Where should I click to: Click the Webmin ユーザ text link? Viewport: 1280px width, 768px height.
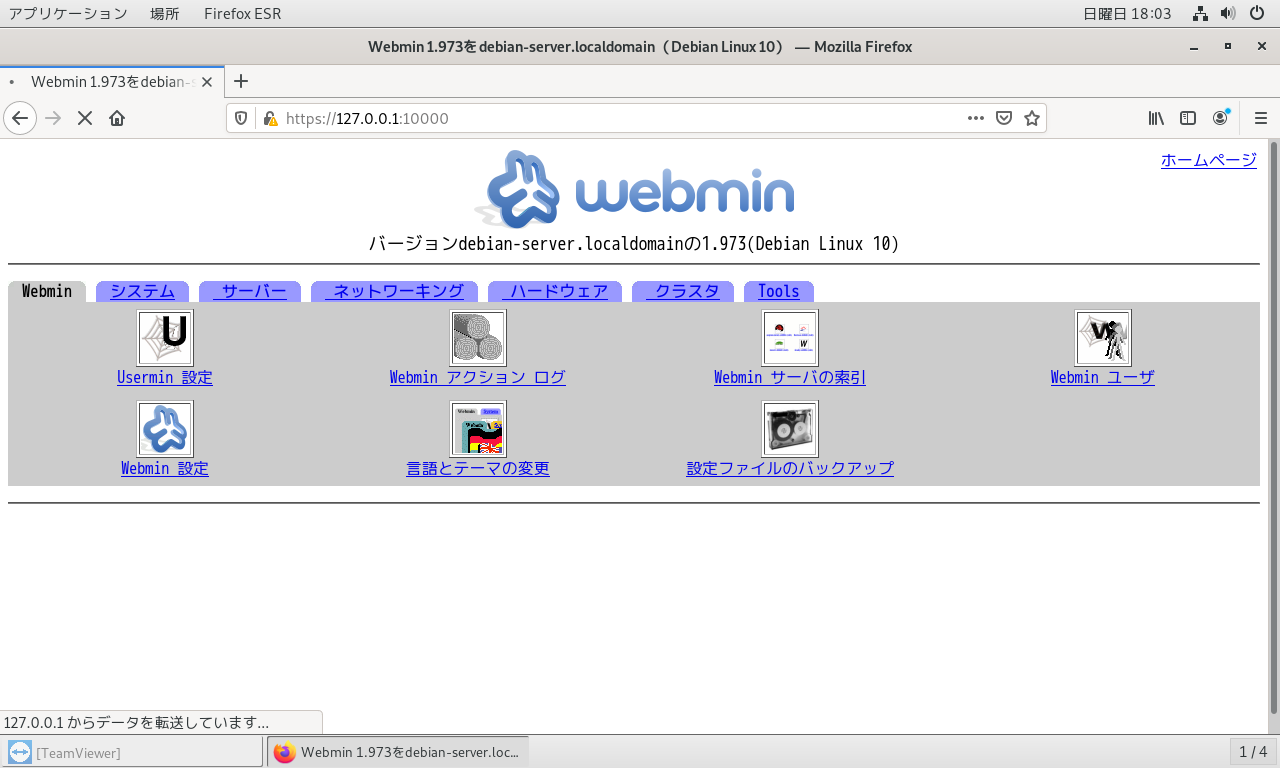pos(1103,377)
